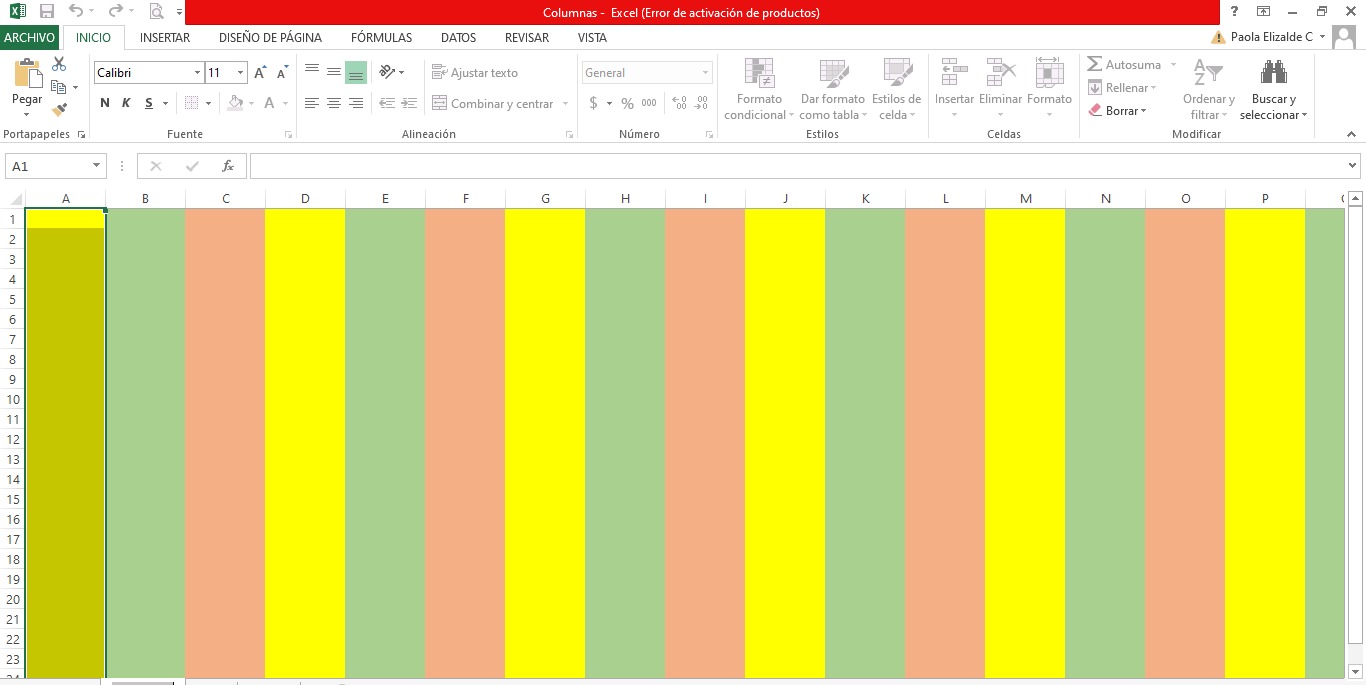Open the FÓRMULAS ribbon tab
Screen dimensions: 1366x685
[x=381, y=38]
